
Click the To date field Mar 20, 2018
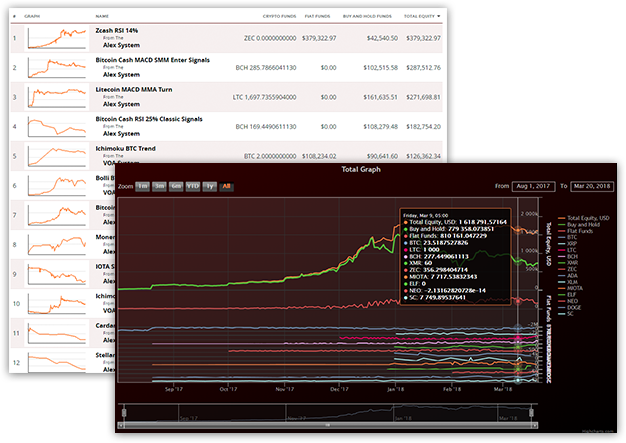pyautogui.click(x=592, y=186)
